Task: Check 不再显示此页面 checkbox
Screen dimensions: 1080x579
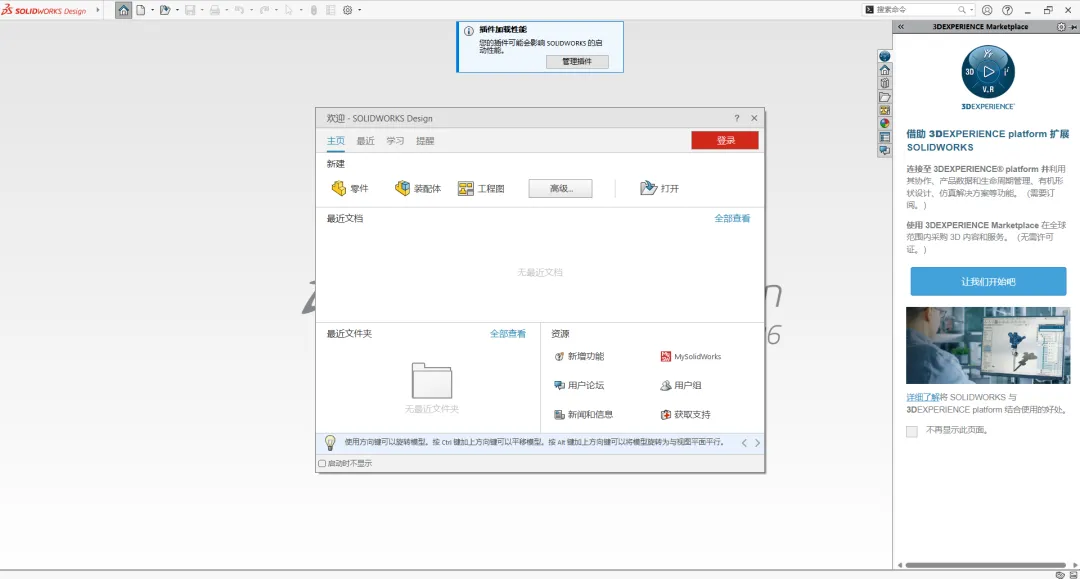Action: (912, 431)
